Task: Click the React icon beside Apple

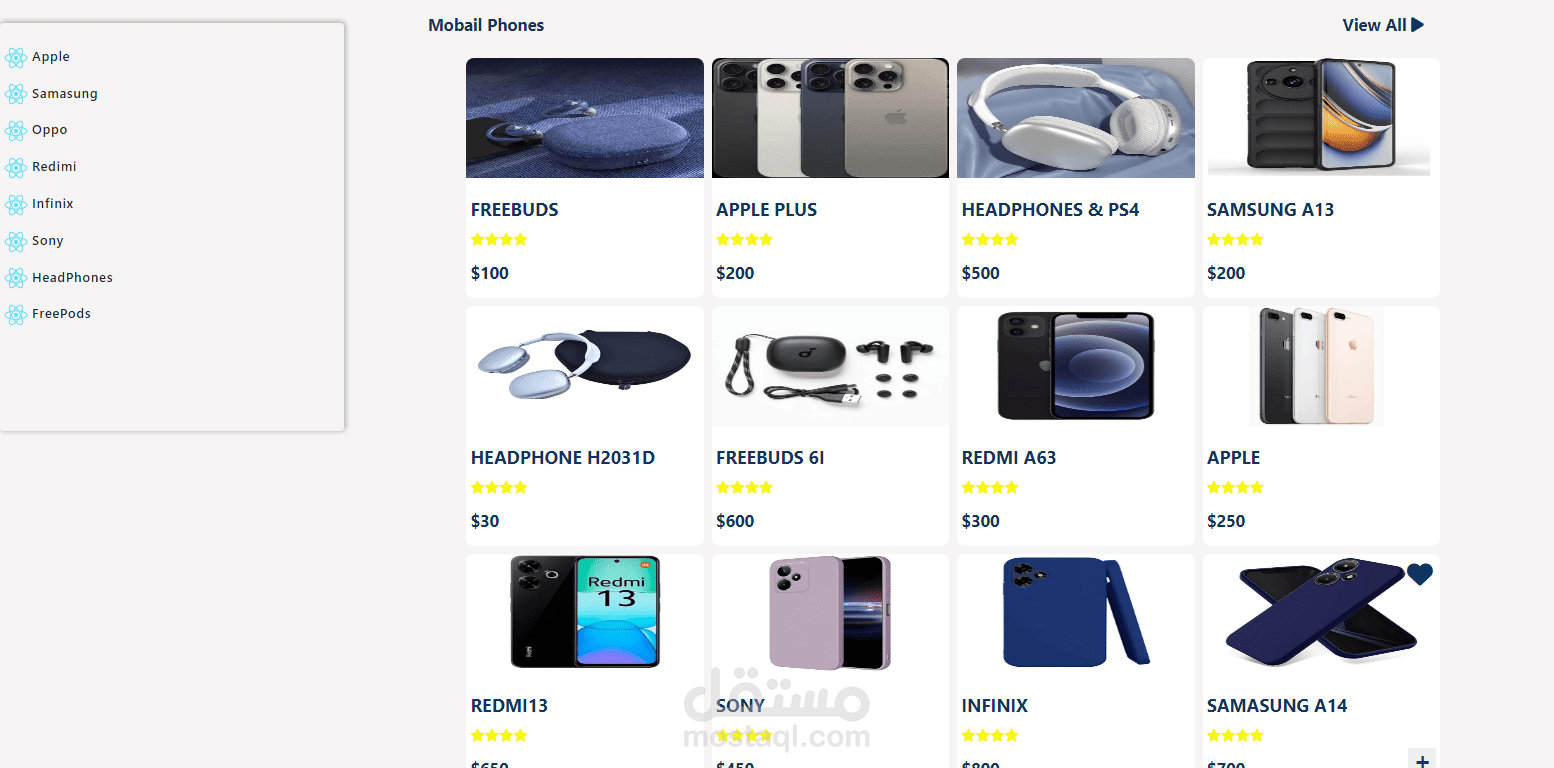Action: click(15, 58)
